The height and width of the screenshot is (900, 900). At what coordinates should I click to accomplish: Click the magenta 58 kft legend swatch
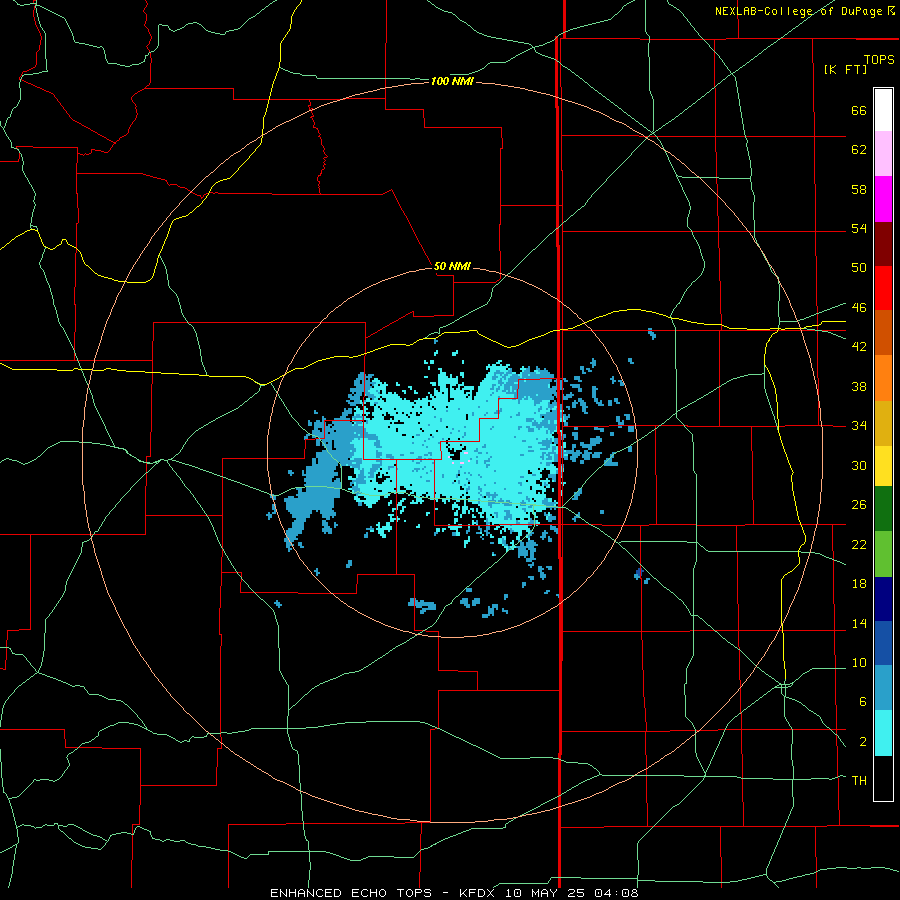[883, 199]
